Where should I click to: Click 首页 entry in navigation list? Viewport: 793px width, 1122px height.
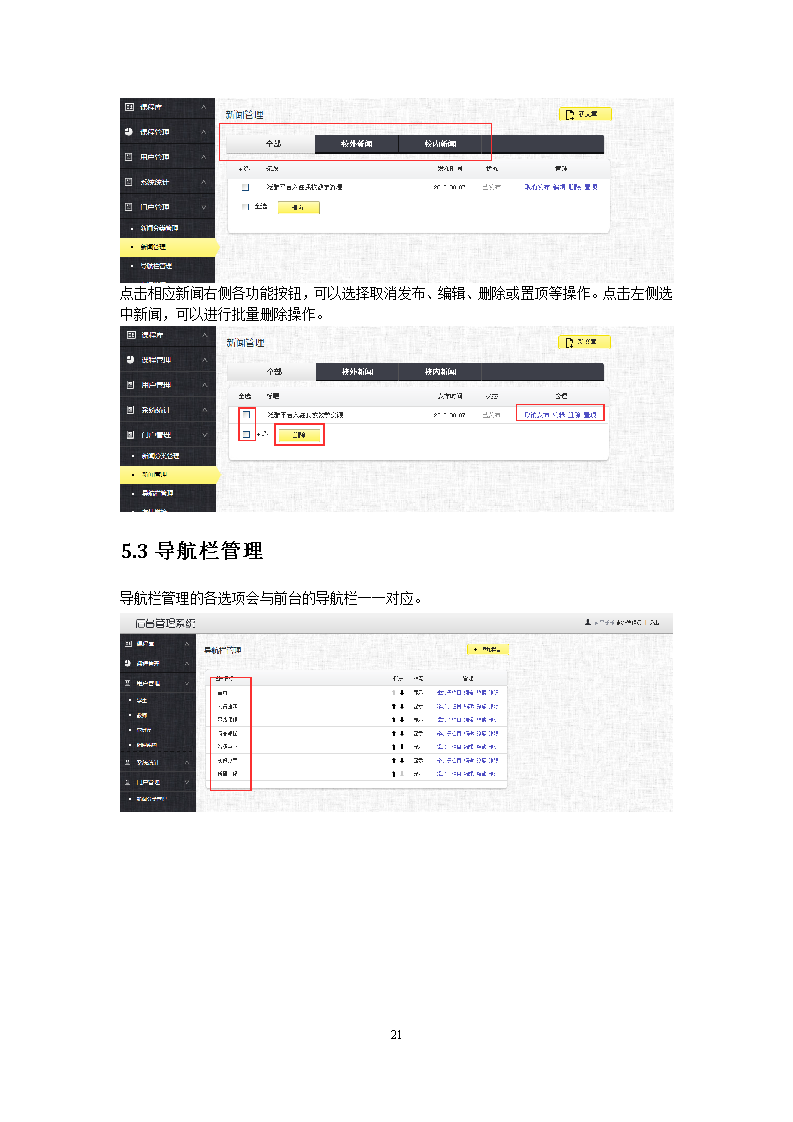(x=223, y=693)
